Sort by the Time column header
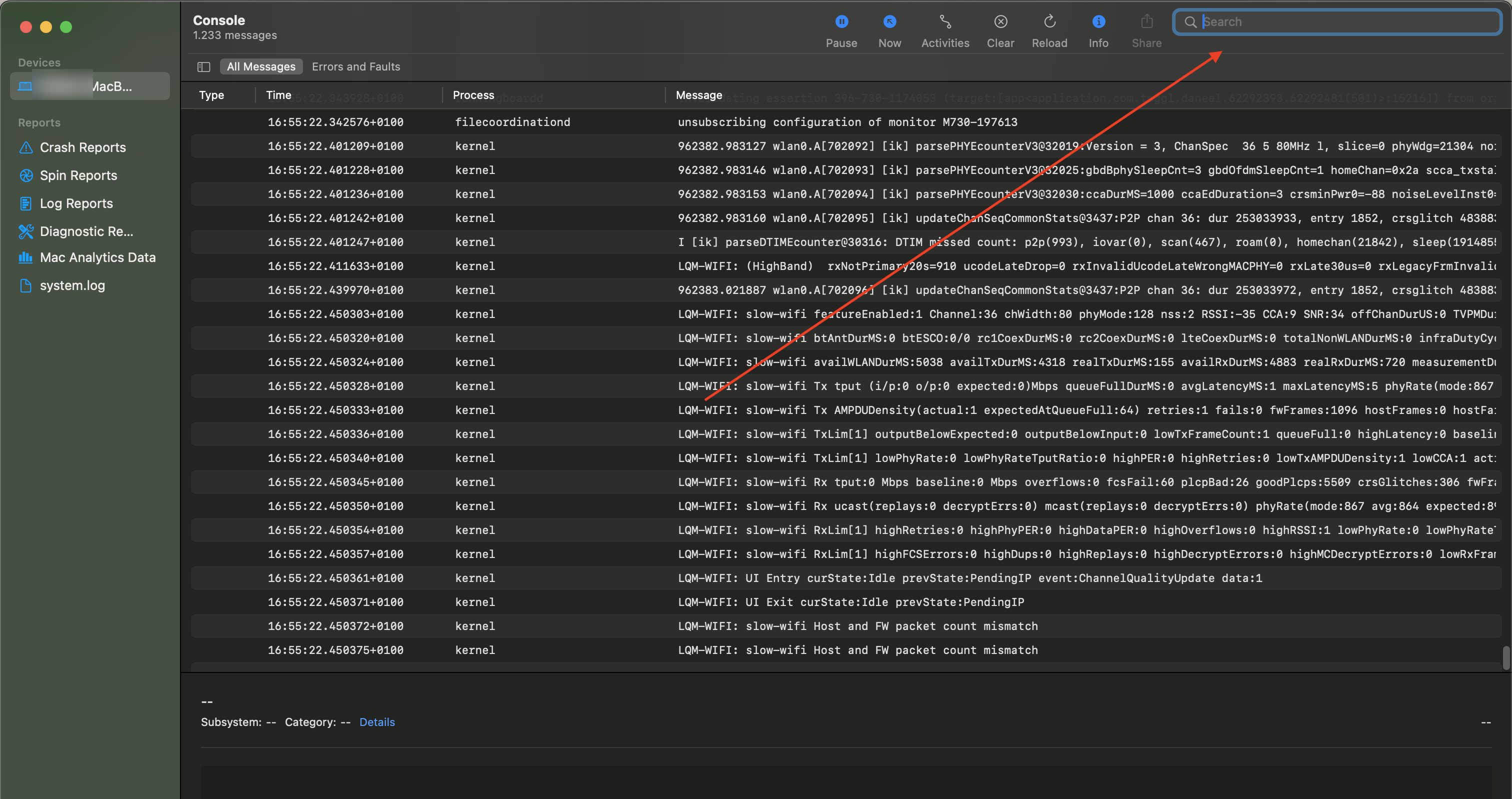This screenshot has width=1512, height=799. (278, 95)
